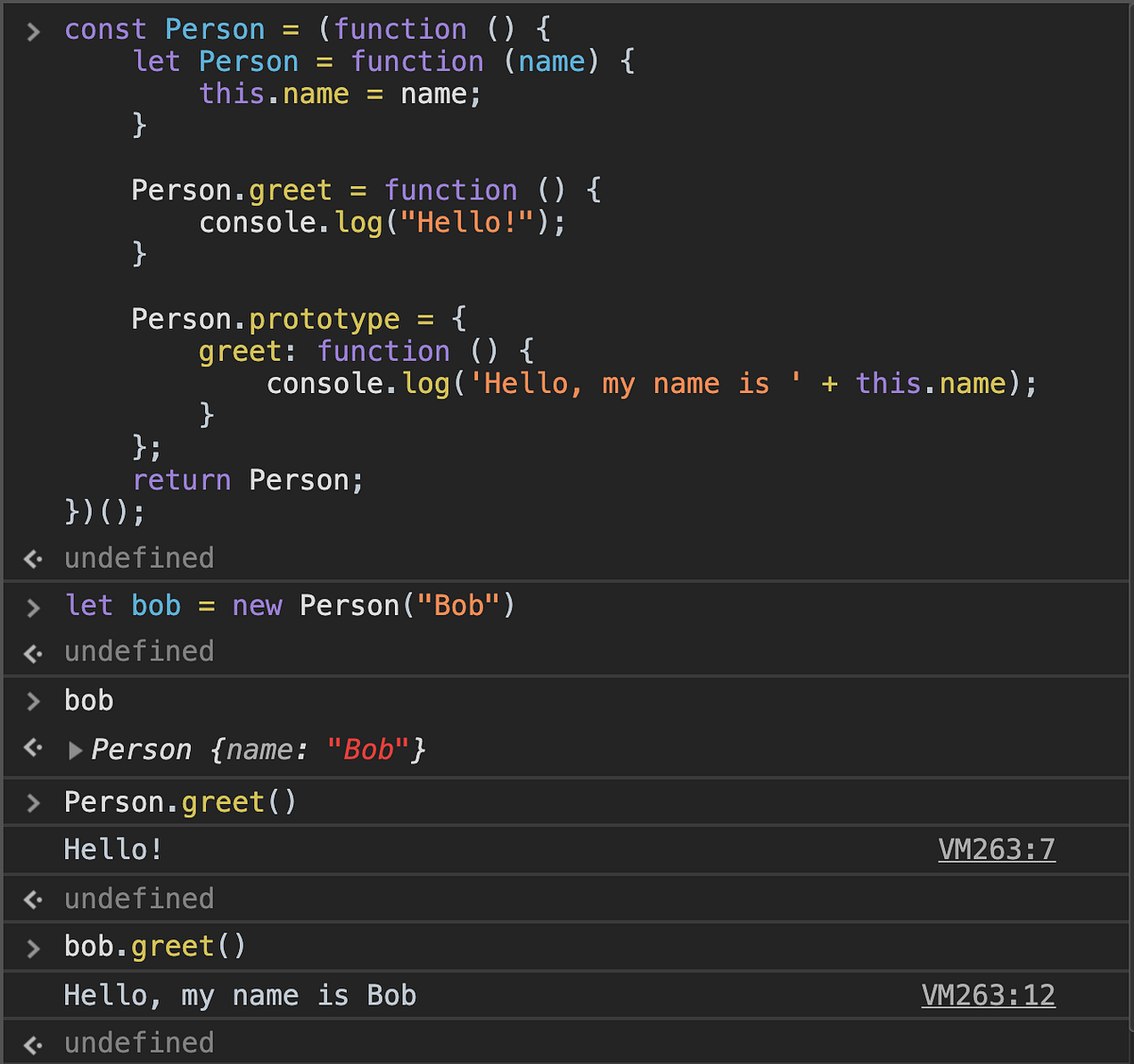Select the Hello, my name is Bob message

(x=240, y=994)
